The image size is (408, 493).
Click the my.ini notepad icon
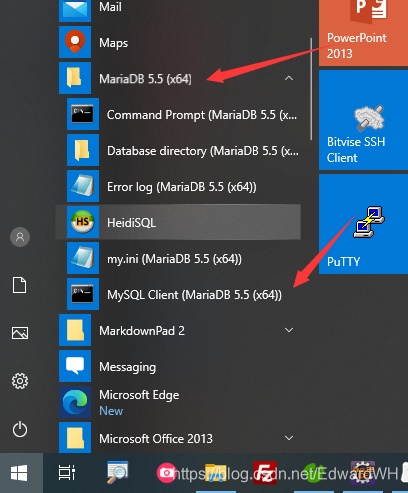click(83, 258)
